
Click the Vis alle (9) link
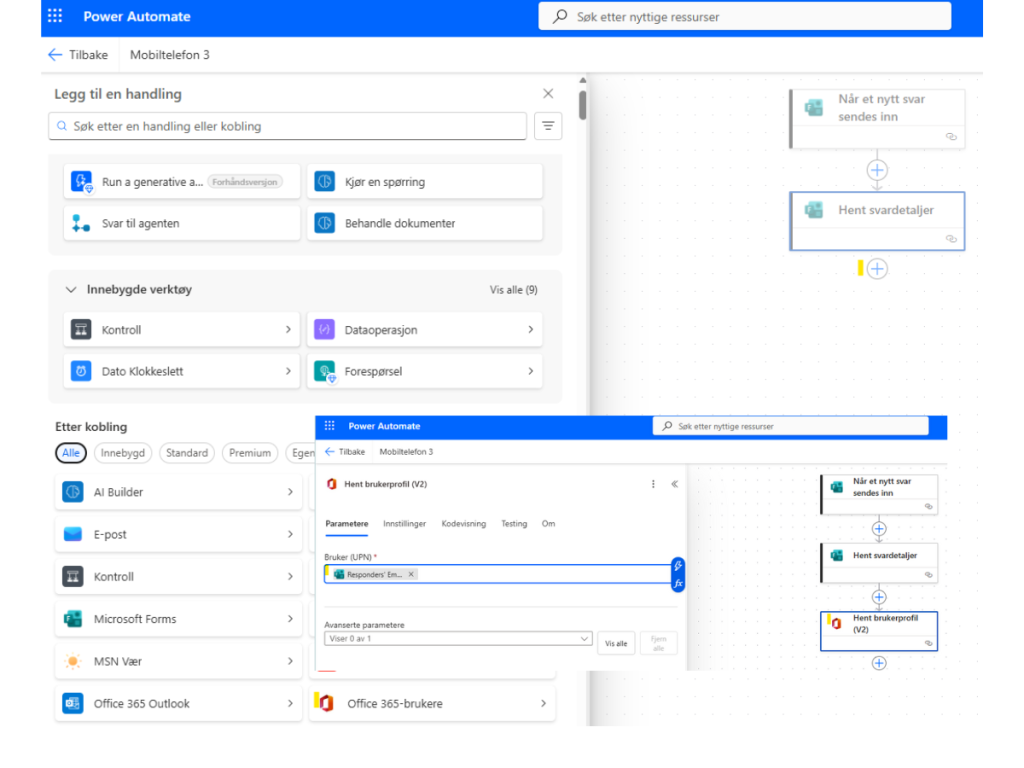[x=513, y=290]
